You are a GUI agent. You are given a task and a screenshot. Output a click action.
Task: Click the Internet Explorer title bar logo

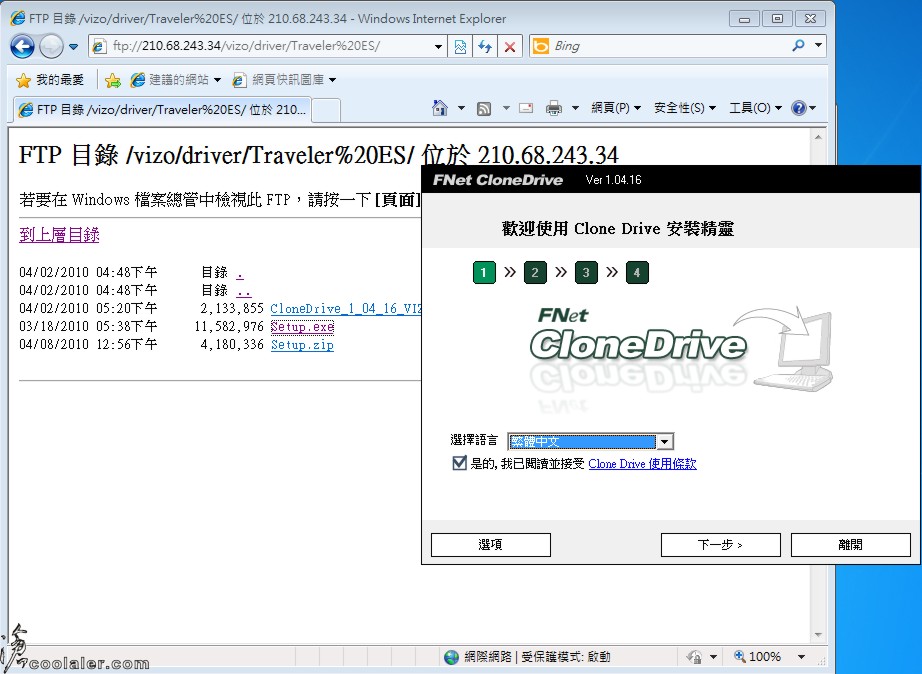pos(18,18)
